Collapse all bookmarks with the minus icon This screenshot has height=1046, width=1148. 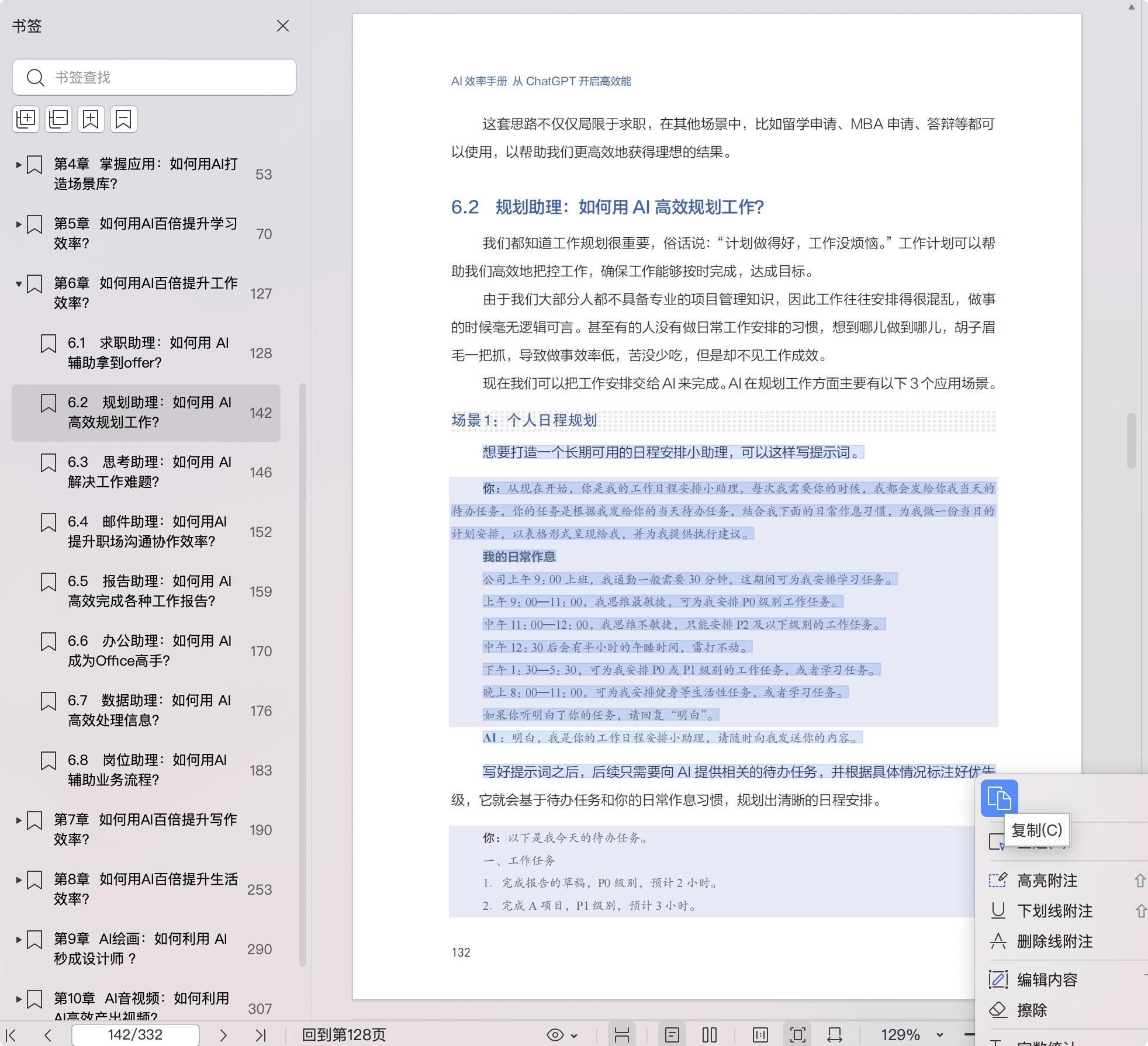click(58, 119)
